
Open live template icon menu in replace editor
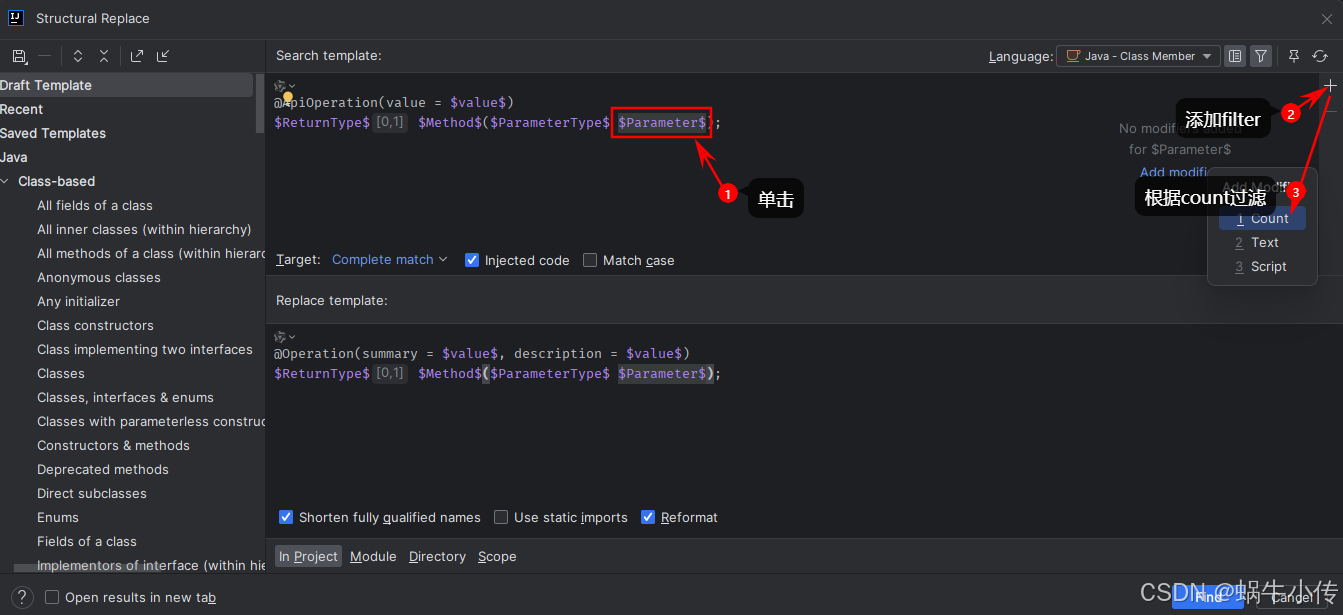[285, 336]
